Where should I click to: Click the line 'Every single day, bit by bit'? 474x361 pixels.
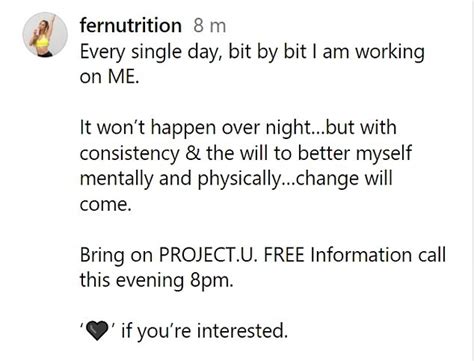click(193, 53)
